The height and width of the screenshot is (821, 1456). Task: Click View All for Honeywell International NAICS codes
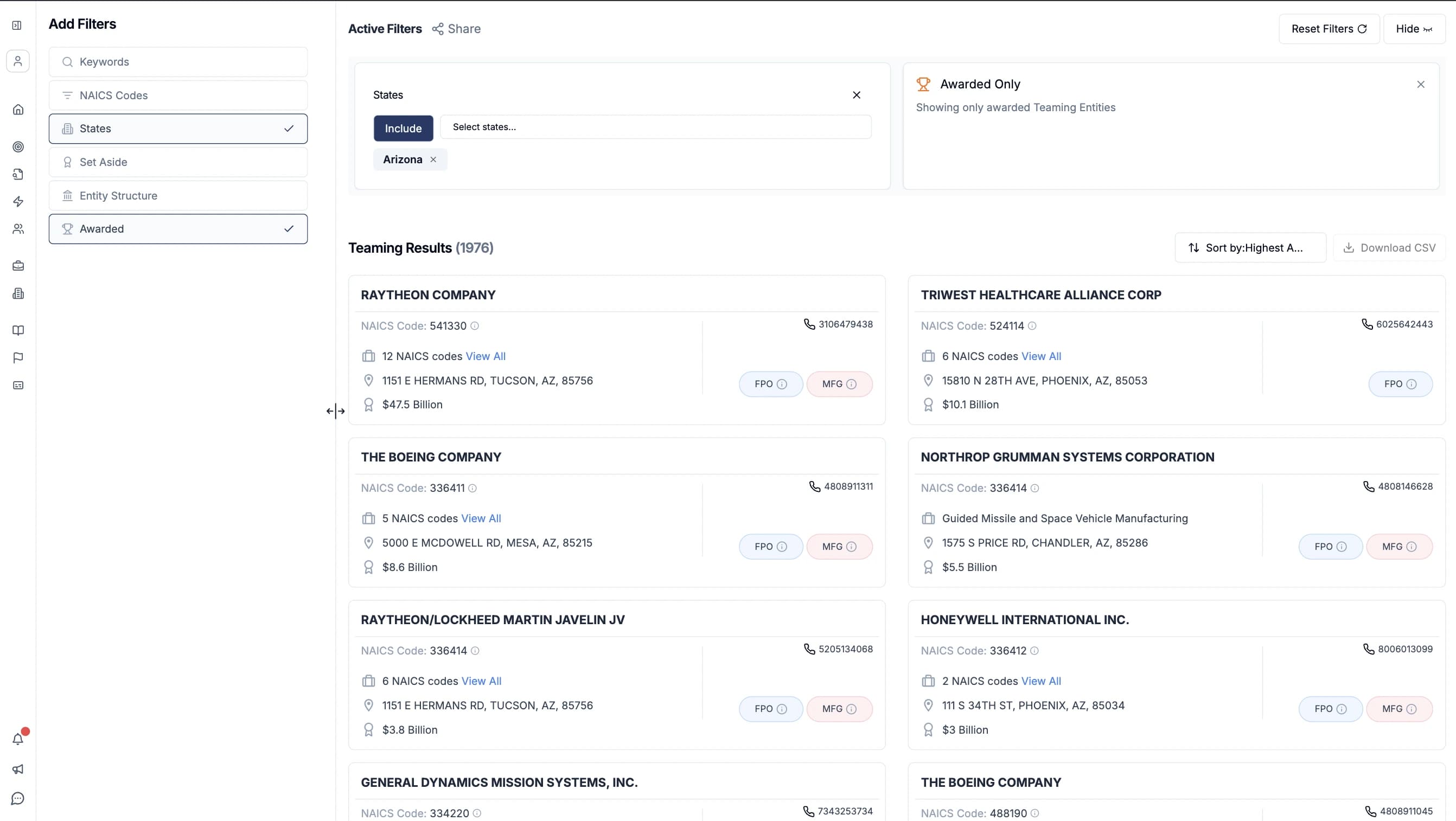(x=1041, y=682)
